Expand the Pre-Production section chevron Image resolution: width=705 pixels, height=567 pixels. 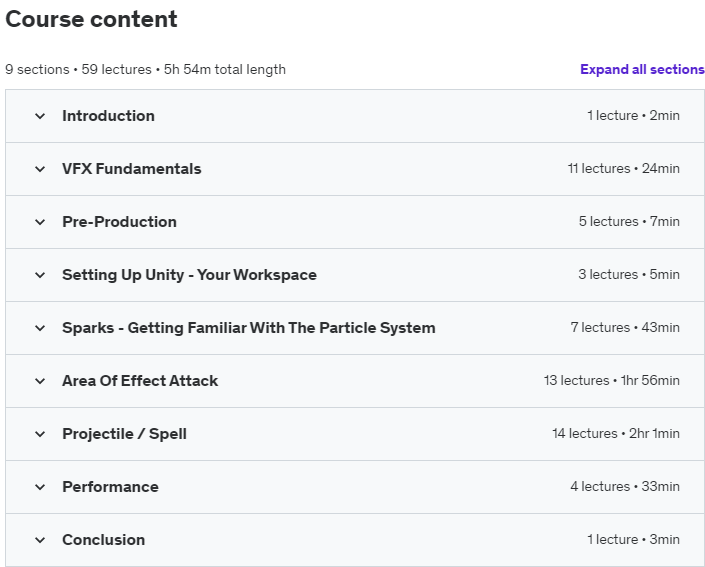pyautogui.click(x=40, y=222)
